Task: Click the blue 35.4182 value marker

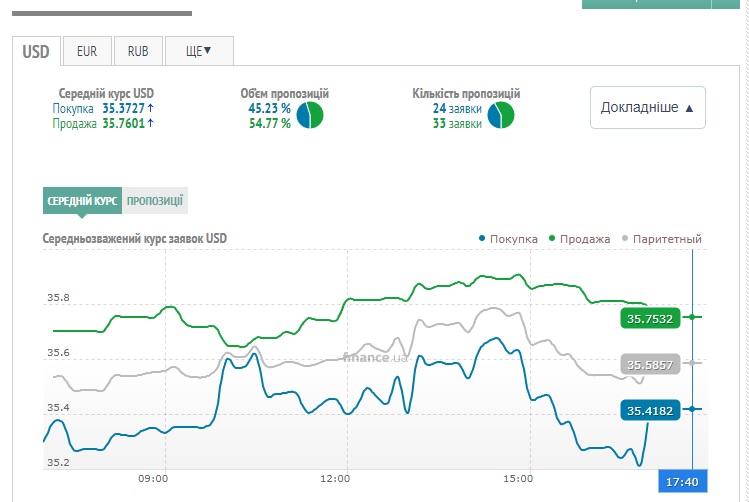Action: (x=649, y=410)
